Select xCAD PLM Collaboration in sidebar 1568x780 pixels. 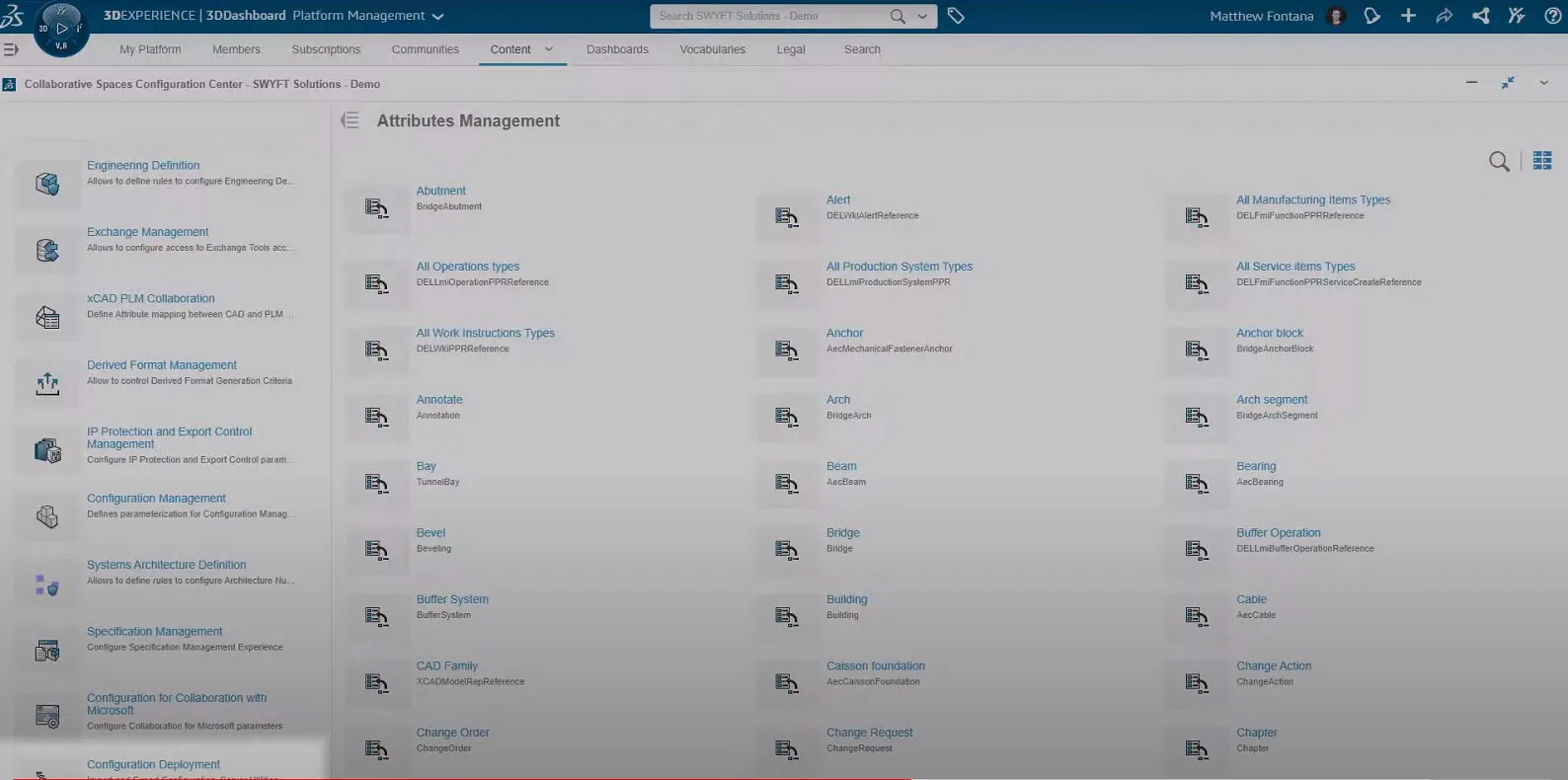click(150, 298)
